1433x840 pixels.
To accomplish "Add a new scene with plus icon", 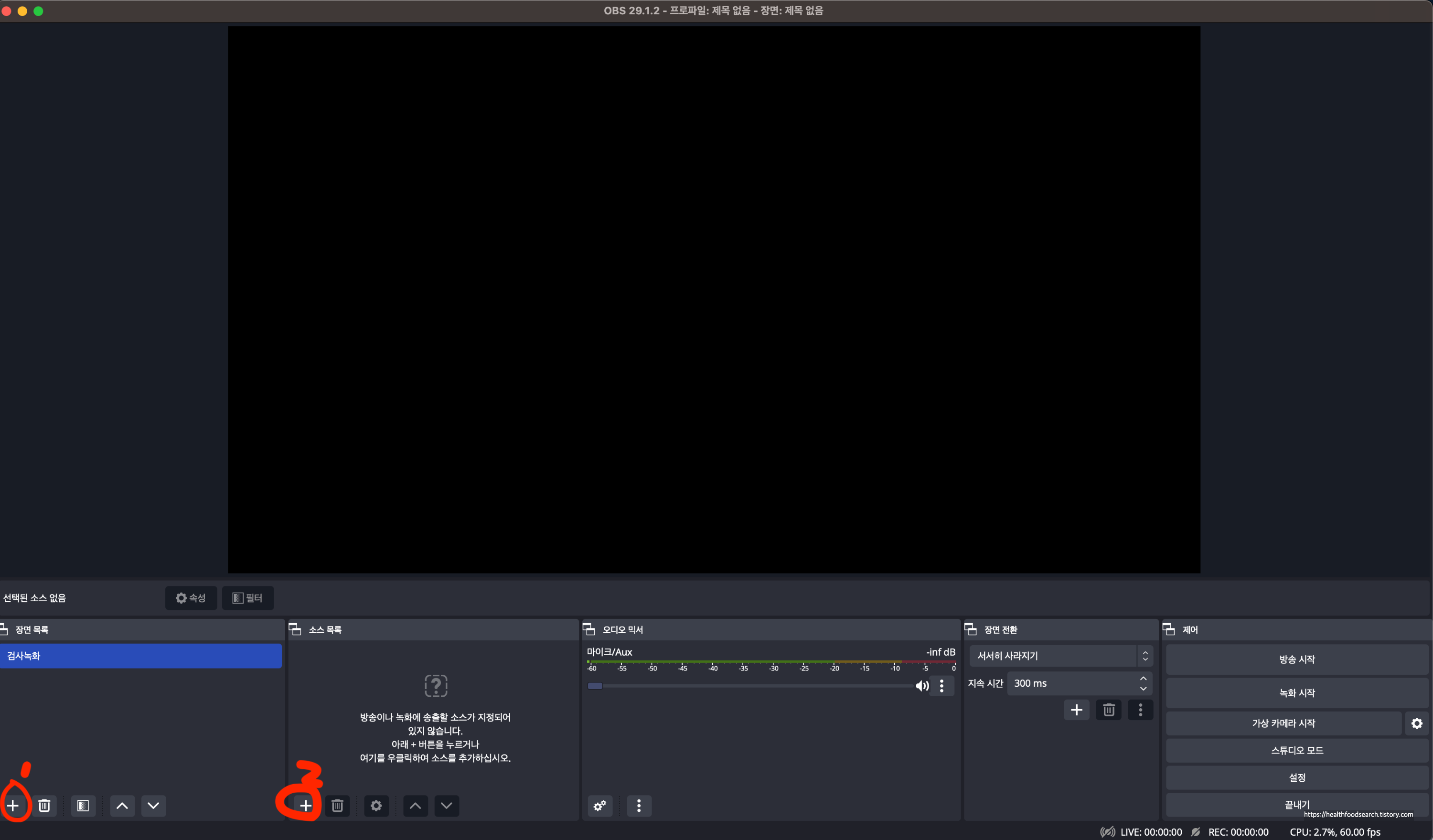I will pos(13,805).
